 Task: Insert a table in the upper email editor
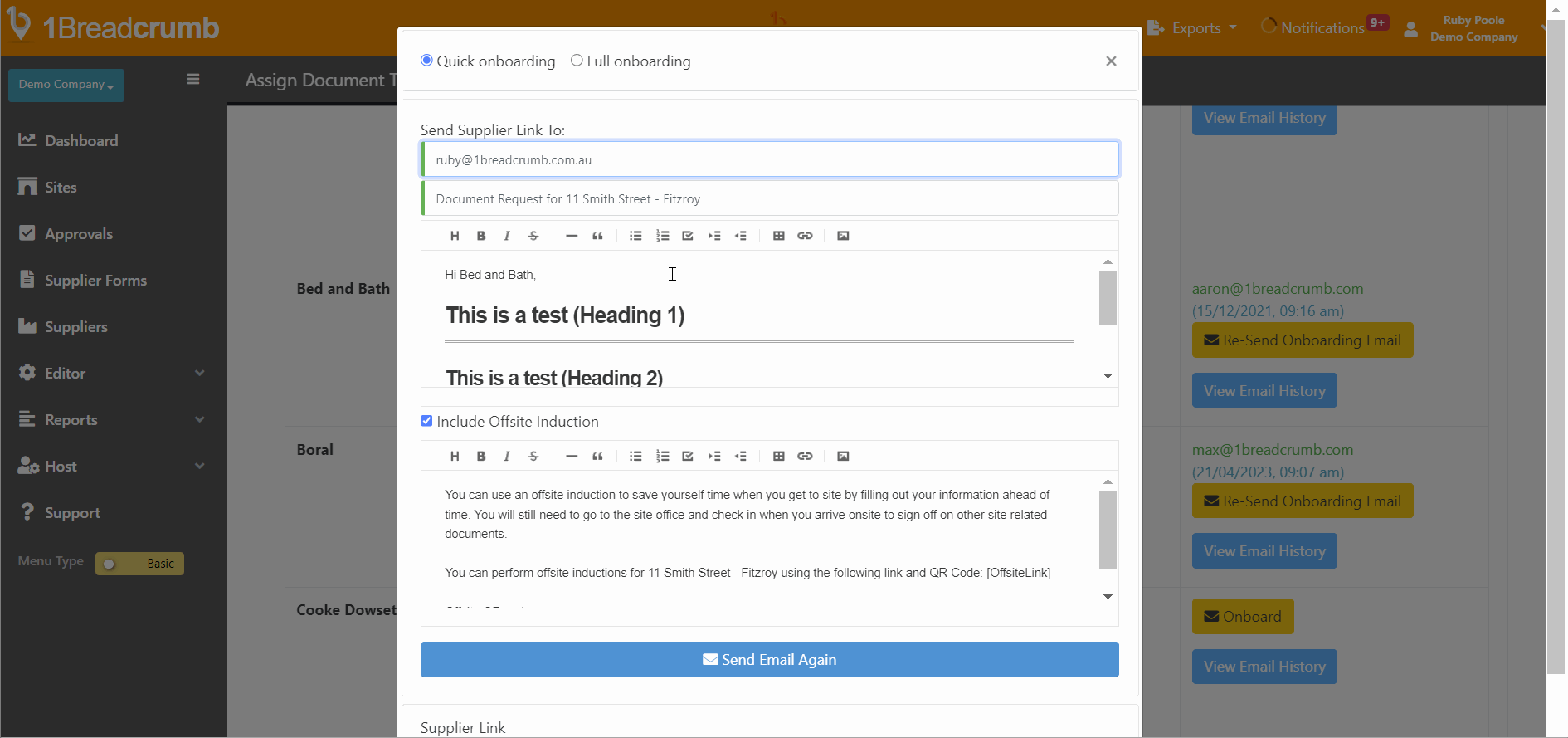(778, 236)
